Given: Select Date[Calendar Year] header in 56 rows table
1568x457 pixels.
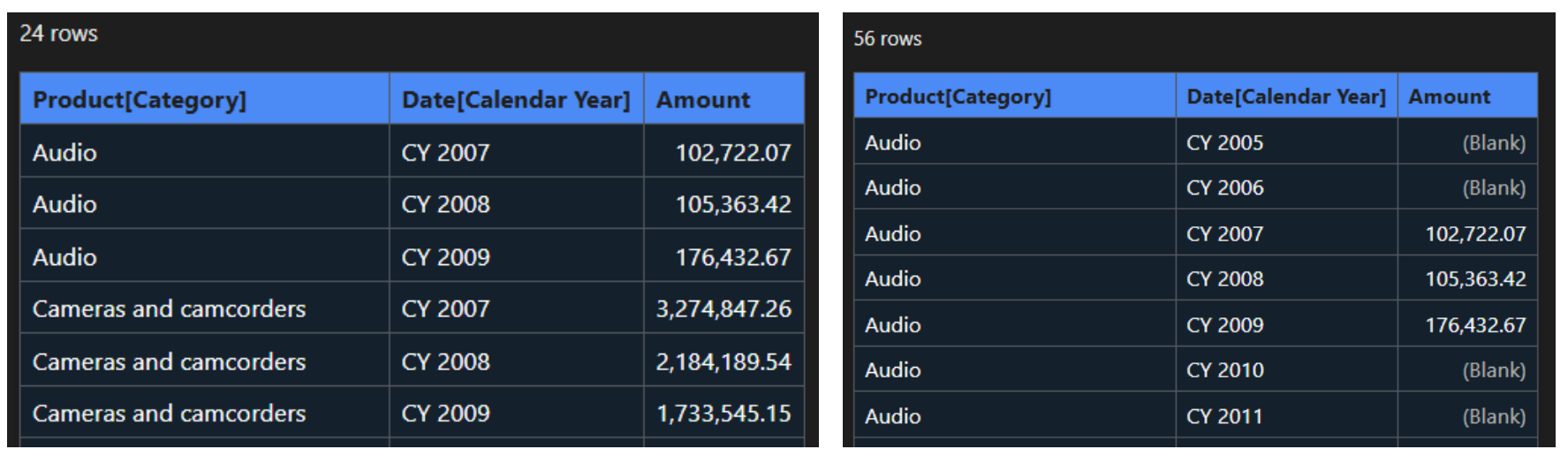Looking at the screenshot, I should point(1286,96).
